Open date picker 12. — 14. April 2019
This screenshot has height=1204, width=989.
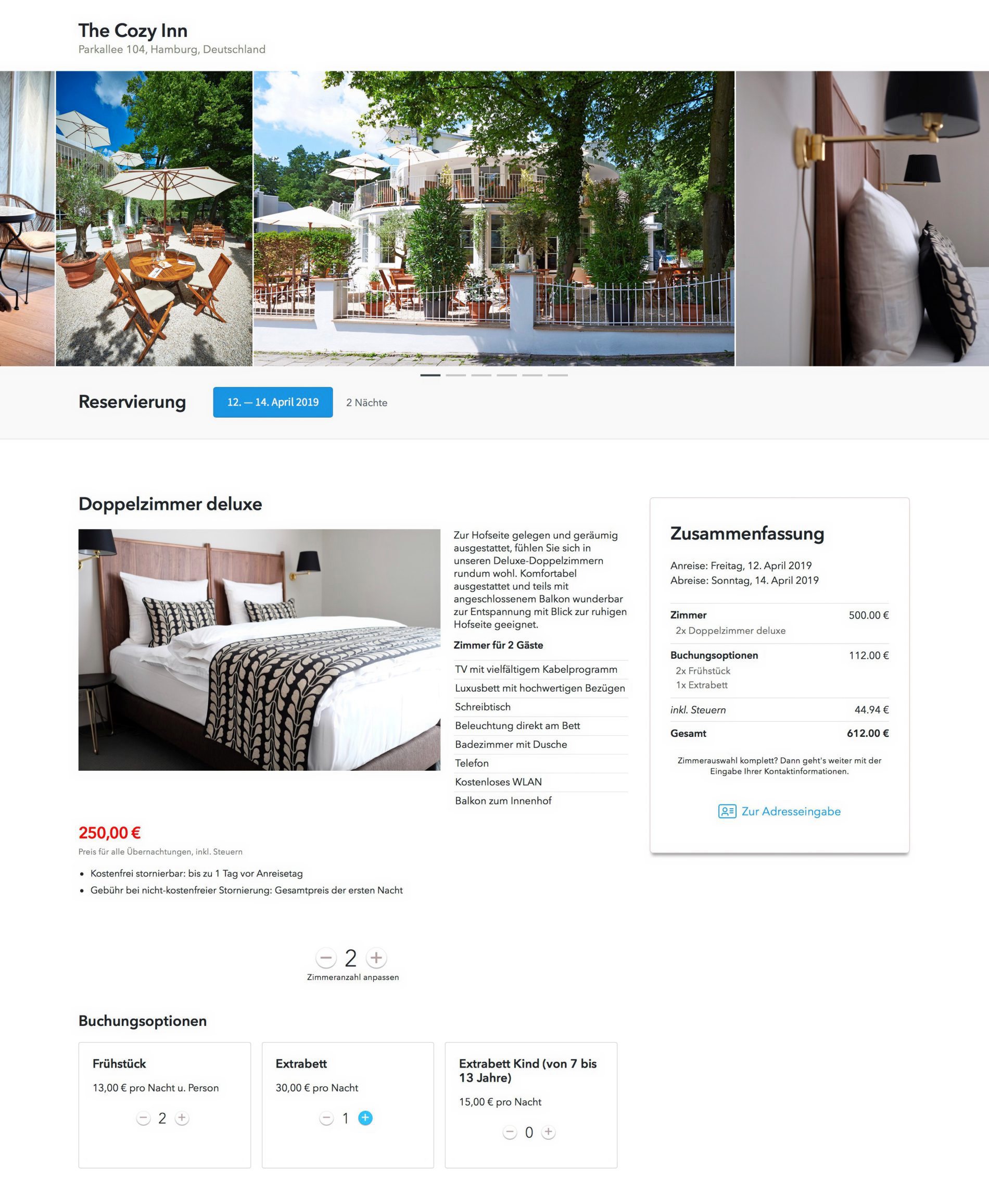pos(273,402)
